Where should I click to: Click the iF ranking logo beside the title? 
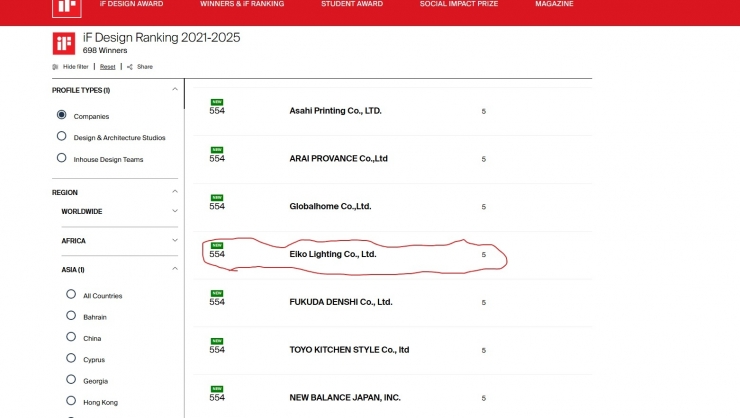[64, 43]
